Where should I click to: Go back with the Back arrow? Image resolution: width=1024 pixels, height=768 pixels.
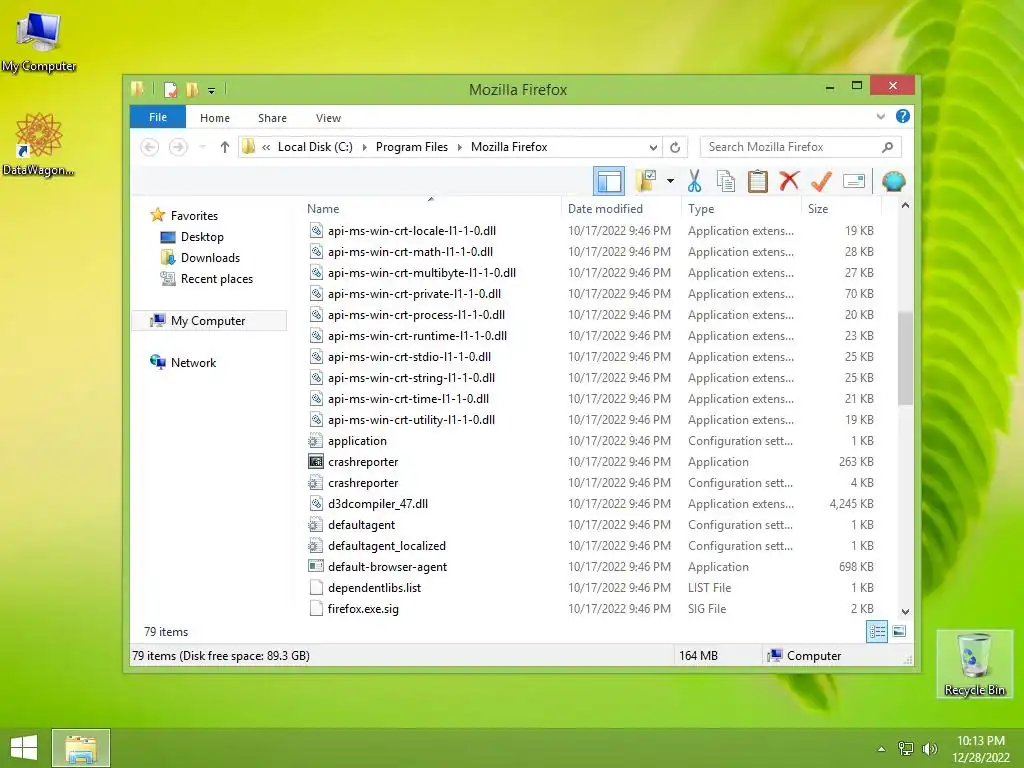pyautogui.click(x=150, y=148)
